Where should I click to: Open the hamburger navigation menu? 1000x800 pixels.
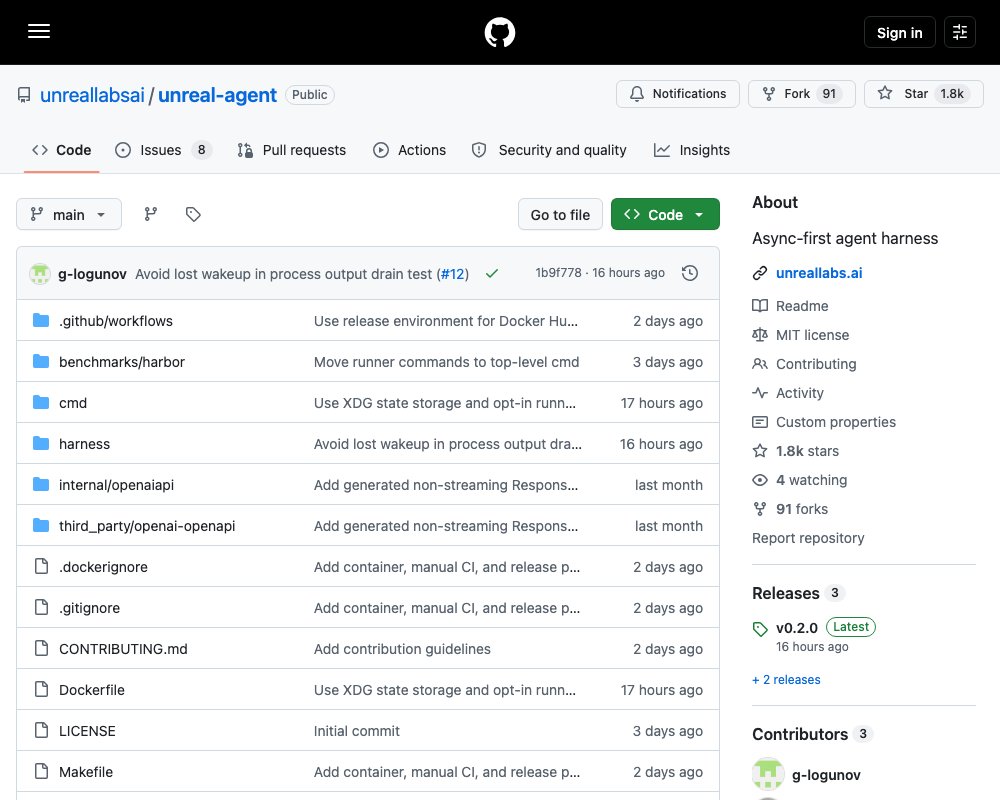point(39,31)
